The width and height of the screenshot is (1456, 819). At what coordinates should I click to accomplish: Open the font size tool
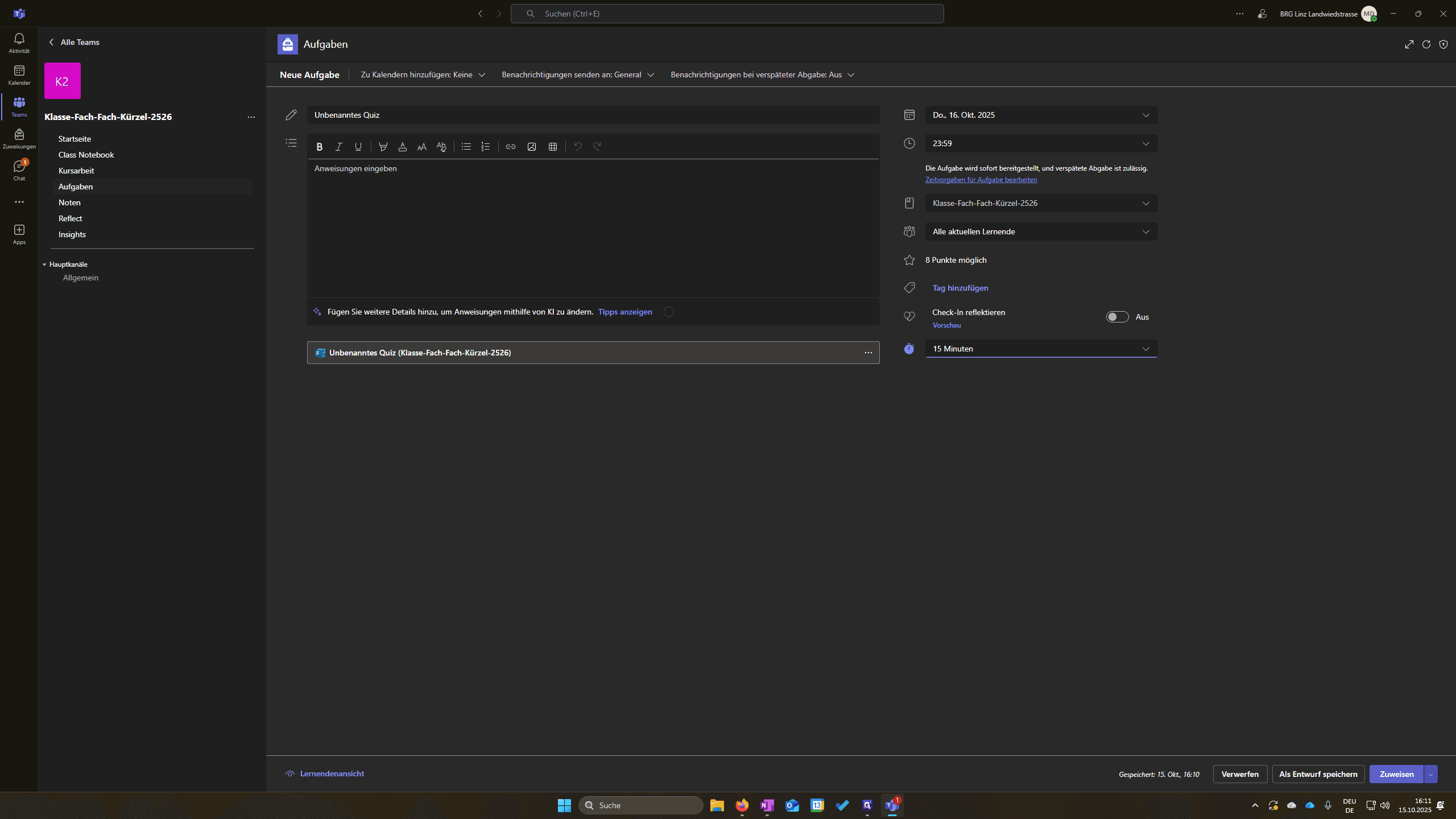click(422, 147)
